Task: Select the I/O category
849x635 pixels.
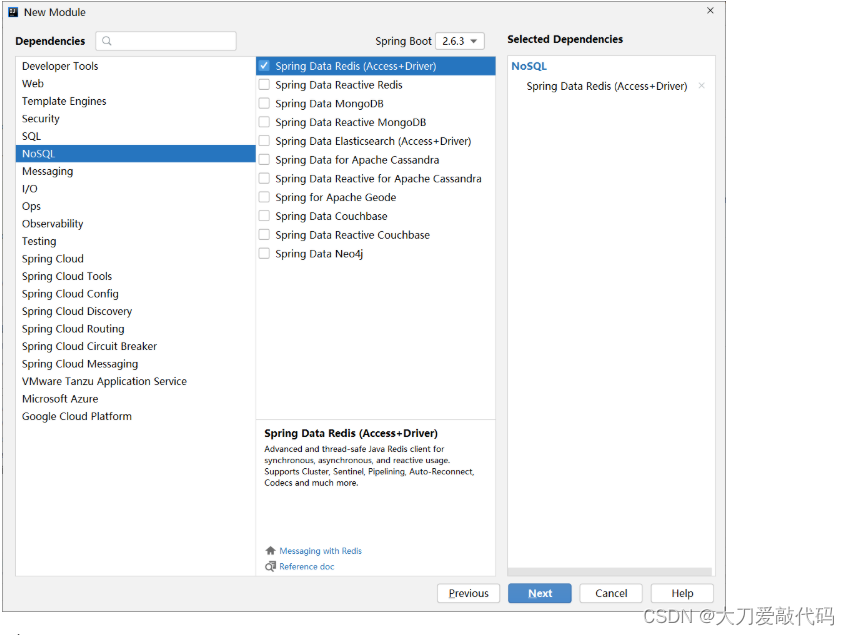Action: click(x=135, y=188)
